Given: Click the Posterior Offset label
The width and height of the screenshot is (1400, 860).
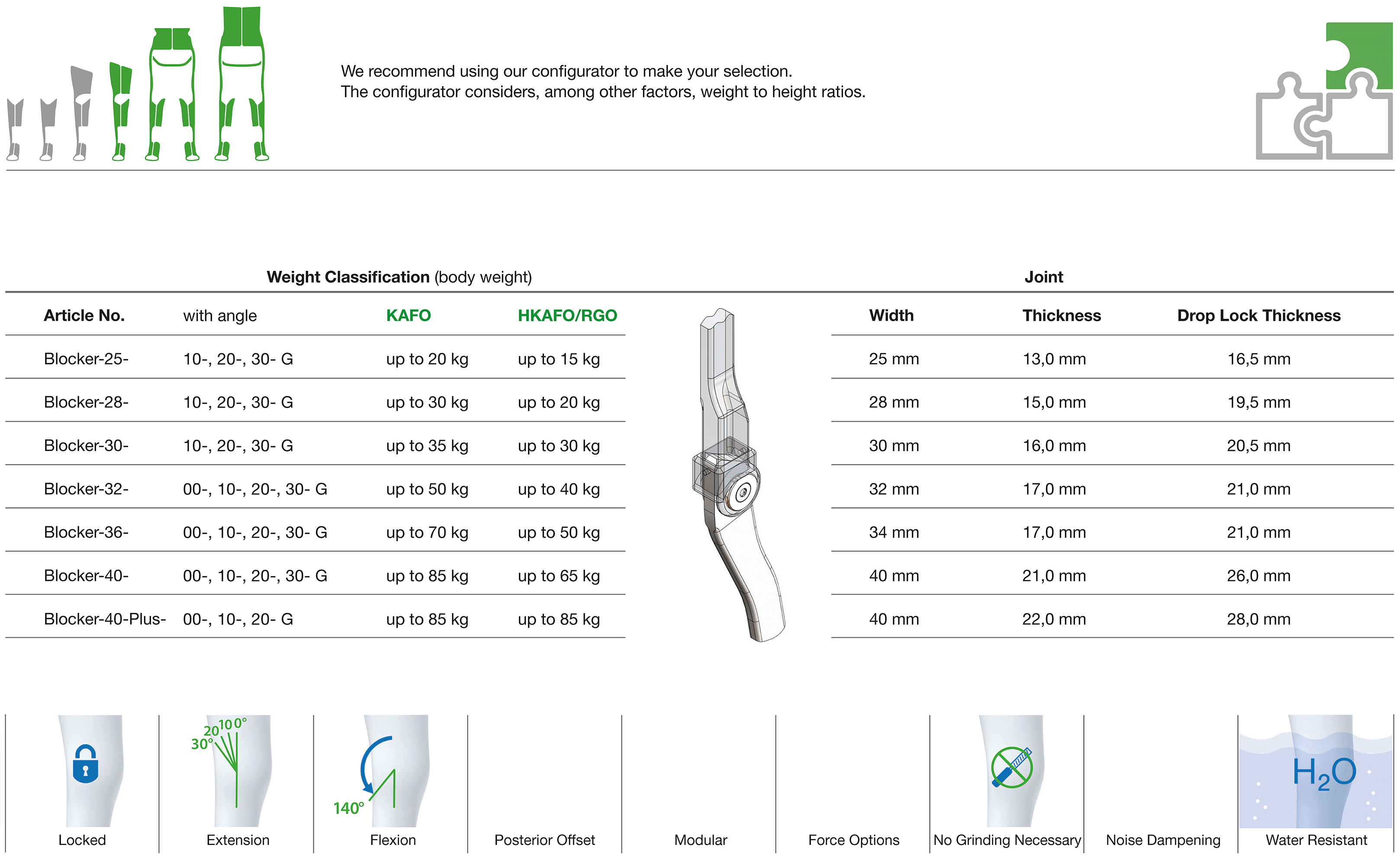Looking at the screenshot, I should [544, 840].
